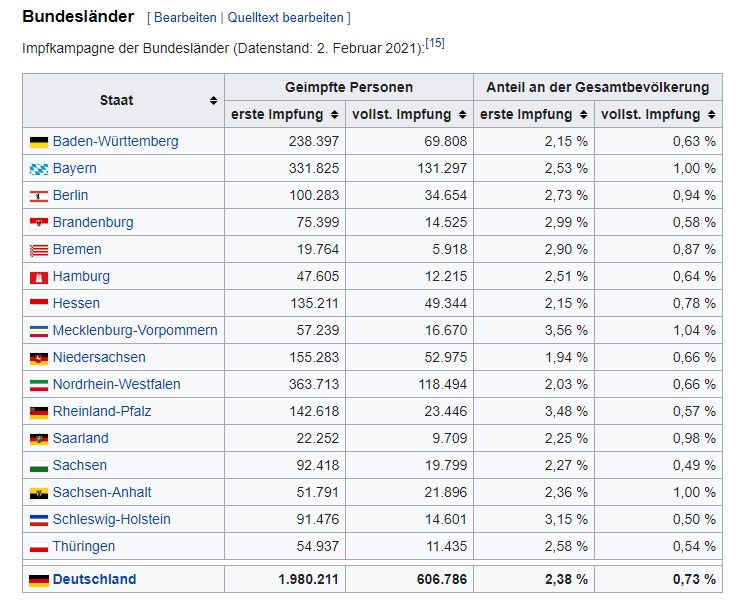Open the Mecklenburg-Vorpommern article link
The width and height of the screenshot is (750, 606).
click(135, 331)
